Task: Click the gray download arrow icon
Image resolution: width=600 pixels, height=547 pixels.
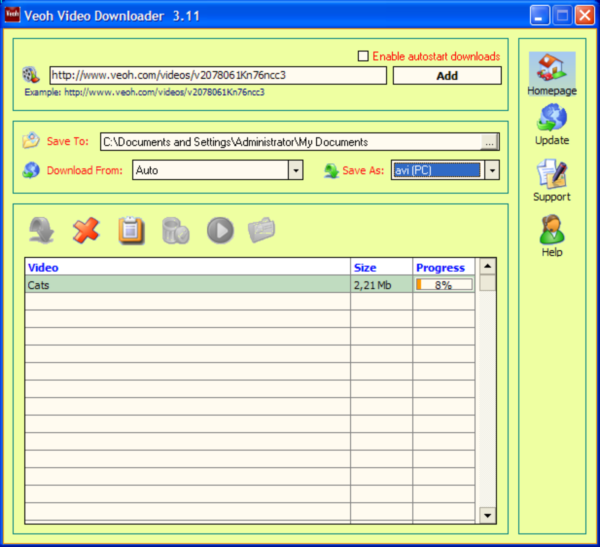Action: tap(43, 231)
